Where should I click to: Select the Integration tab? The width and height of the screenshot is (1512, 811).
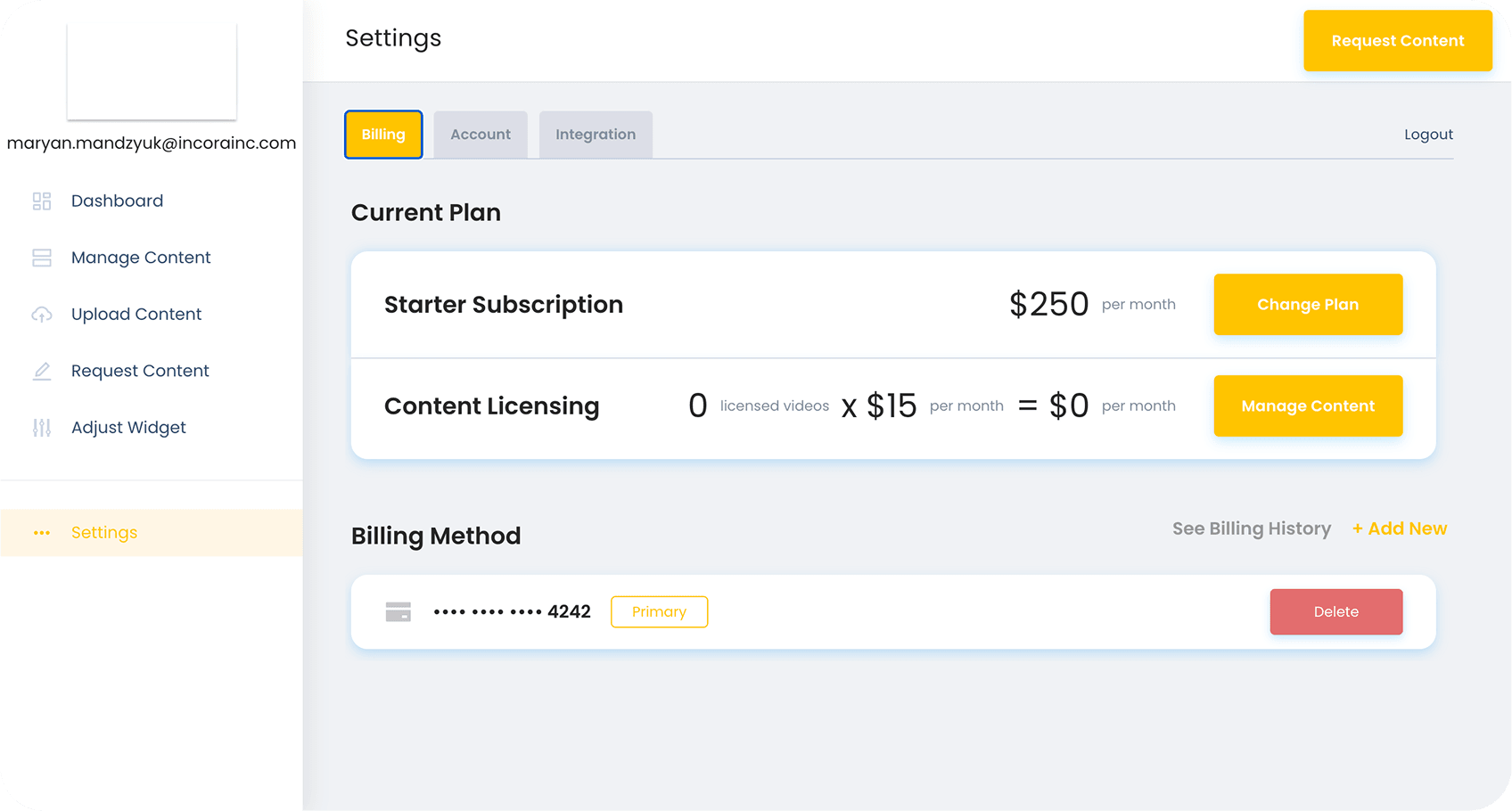596,135
